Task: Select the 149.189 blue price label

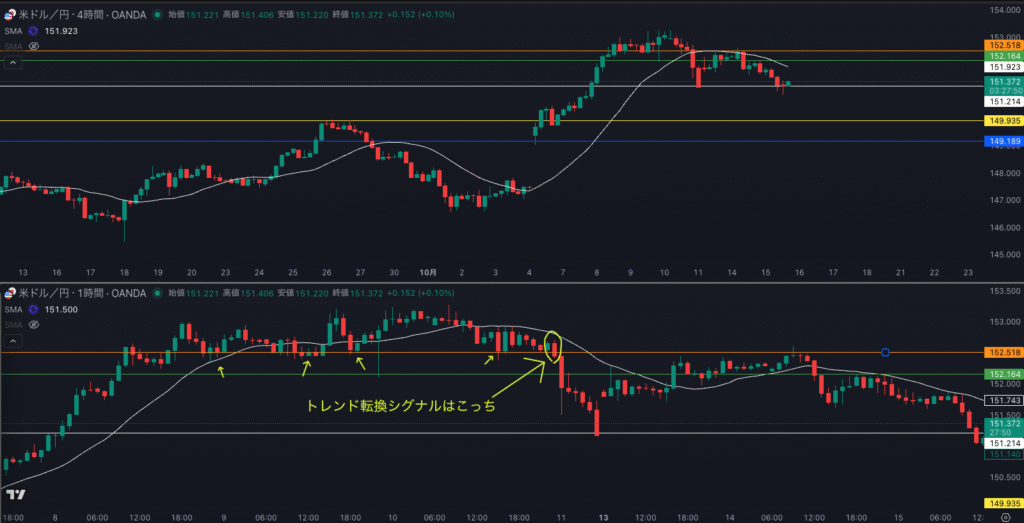Action: point(1002,142)
